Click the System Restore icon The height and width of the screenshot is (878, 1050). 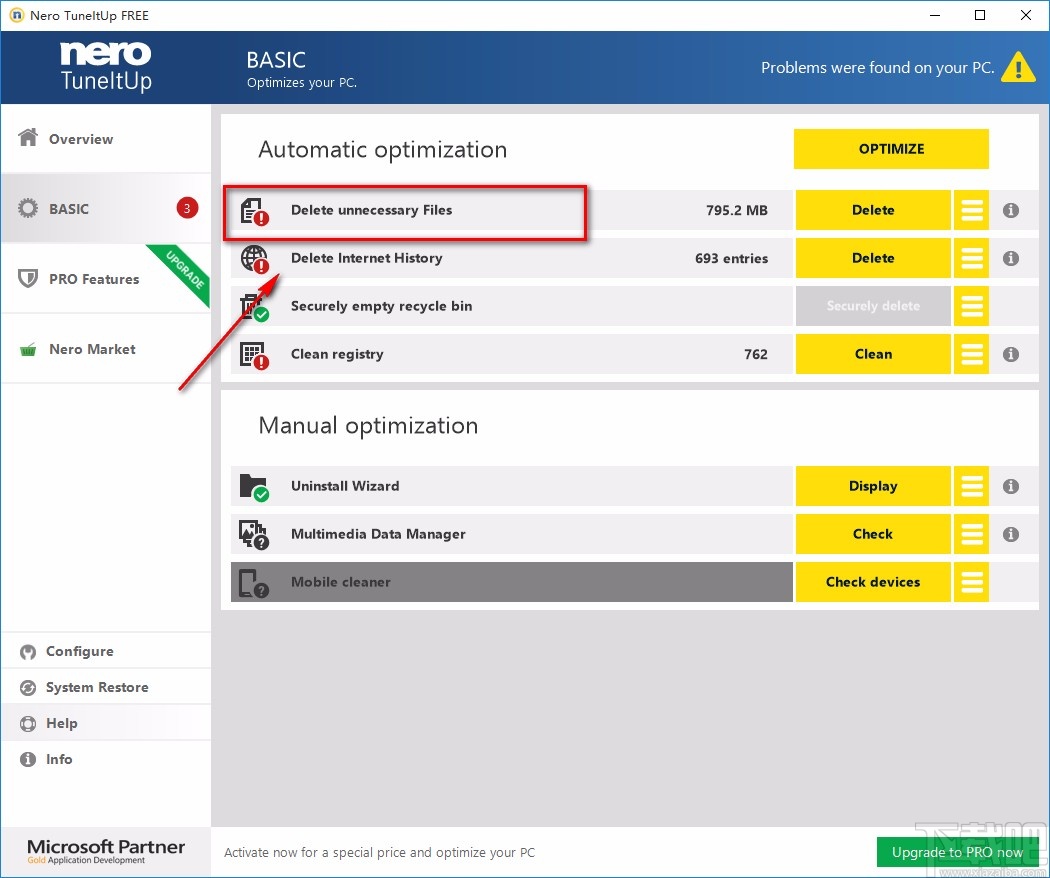coord(28,688)
